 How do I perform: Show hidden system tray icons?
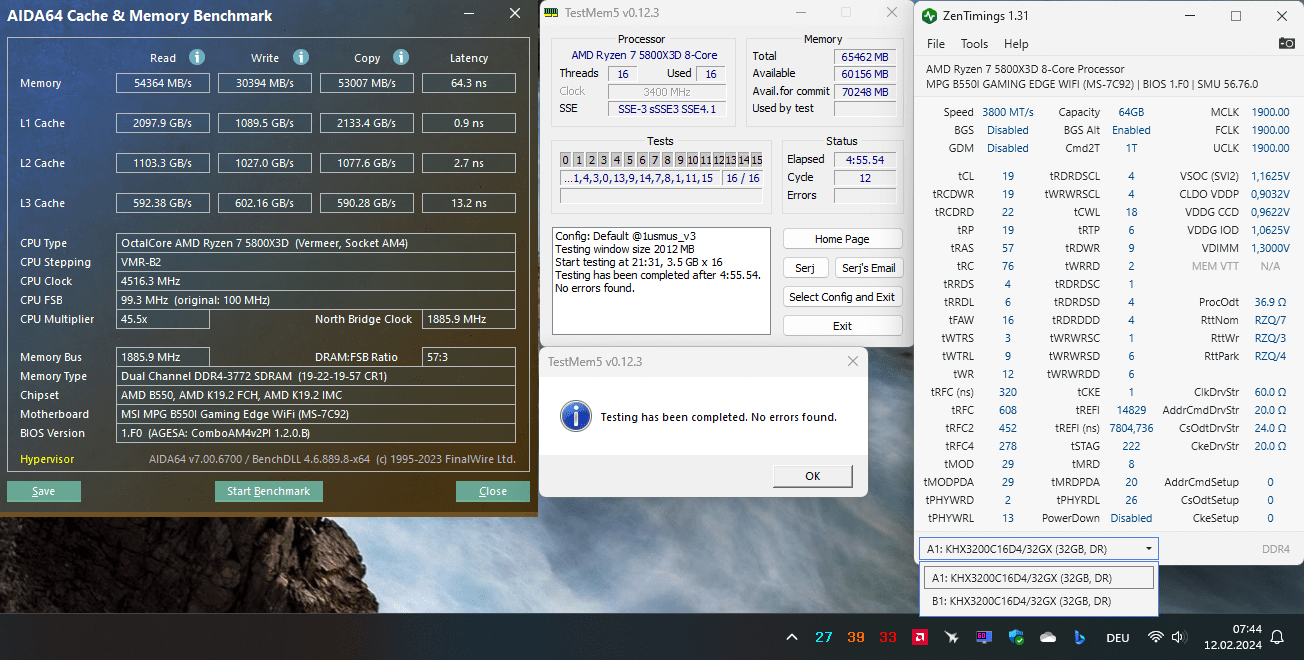click(792, 637)
